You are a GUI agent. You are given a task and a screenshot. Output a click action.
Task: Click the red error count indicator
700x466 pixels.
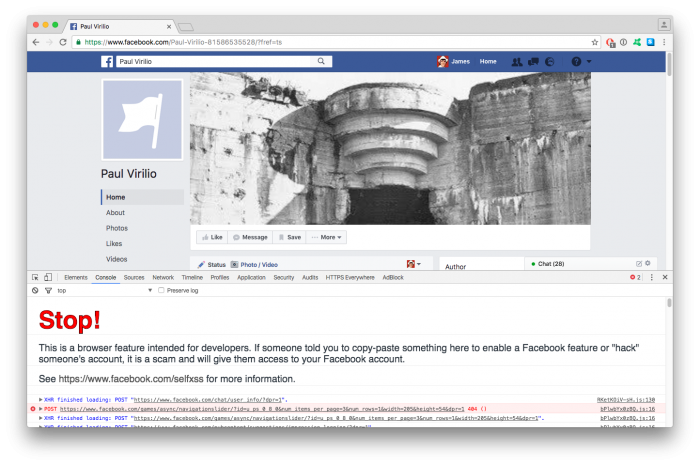pos(635,277)
